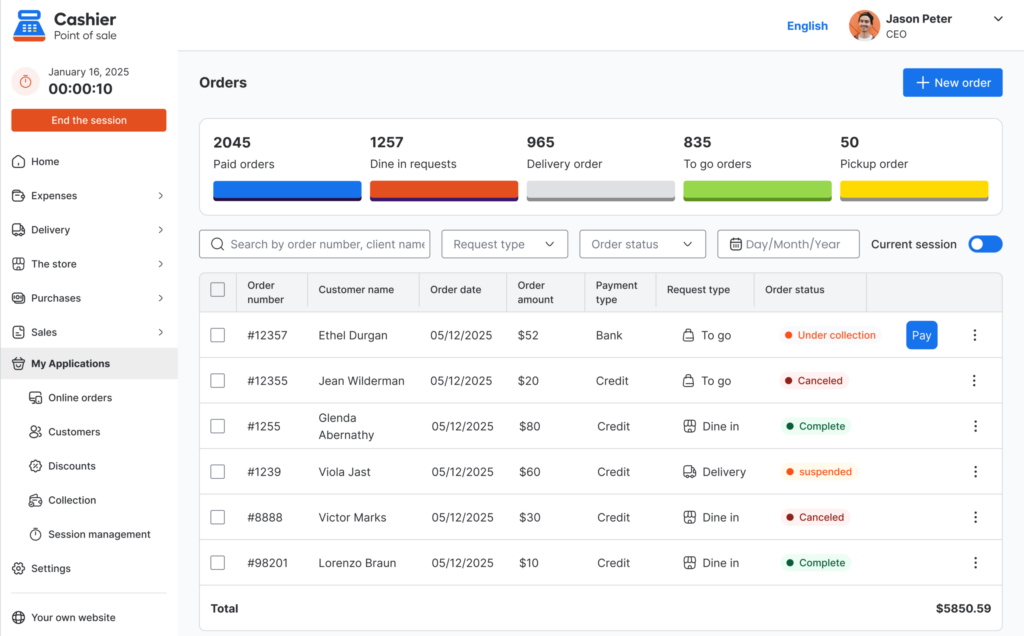Select the checkbox for order #1239
Viewport: 1024px width, 636px height.
(x=217, y=471)
